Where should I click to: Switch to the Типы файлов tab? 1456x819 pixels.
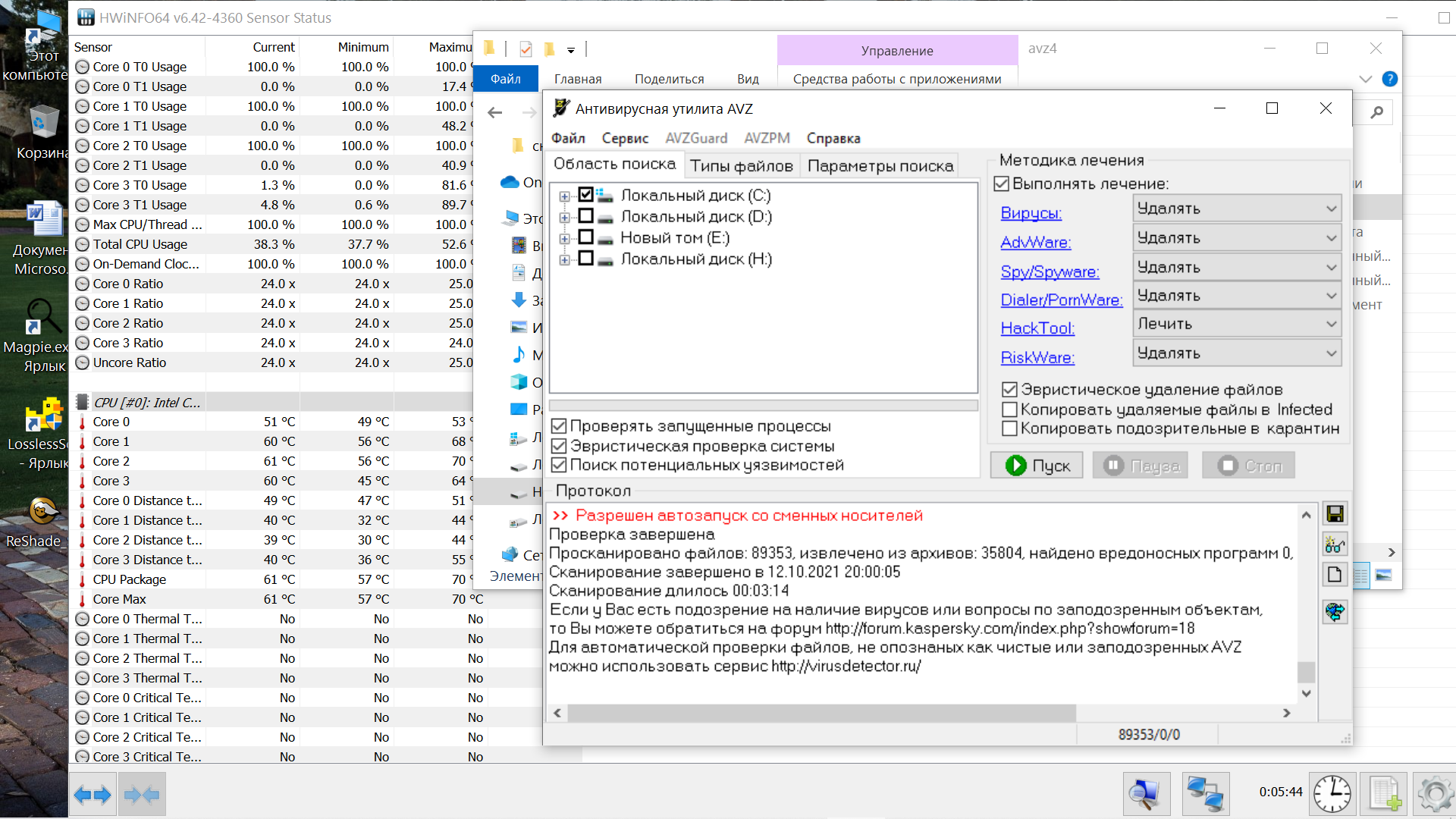(741, 166)
